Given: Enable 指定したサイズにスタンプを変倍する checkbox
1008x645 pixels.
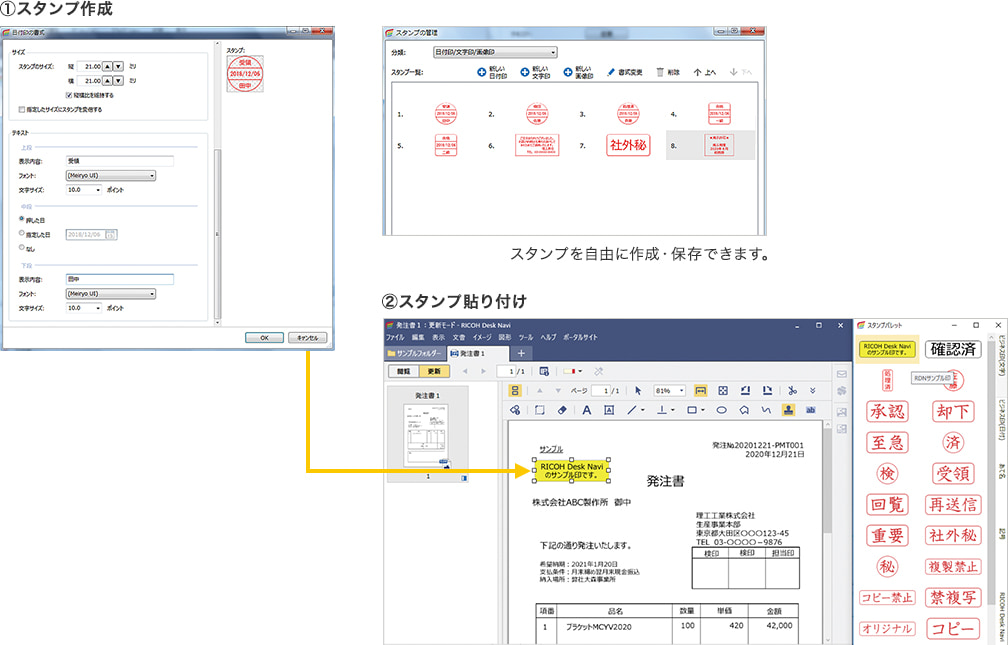Looking at the screenshot, I should pos(23,109).
